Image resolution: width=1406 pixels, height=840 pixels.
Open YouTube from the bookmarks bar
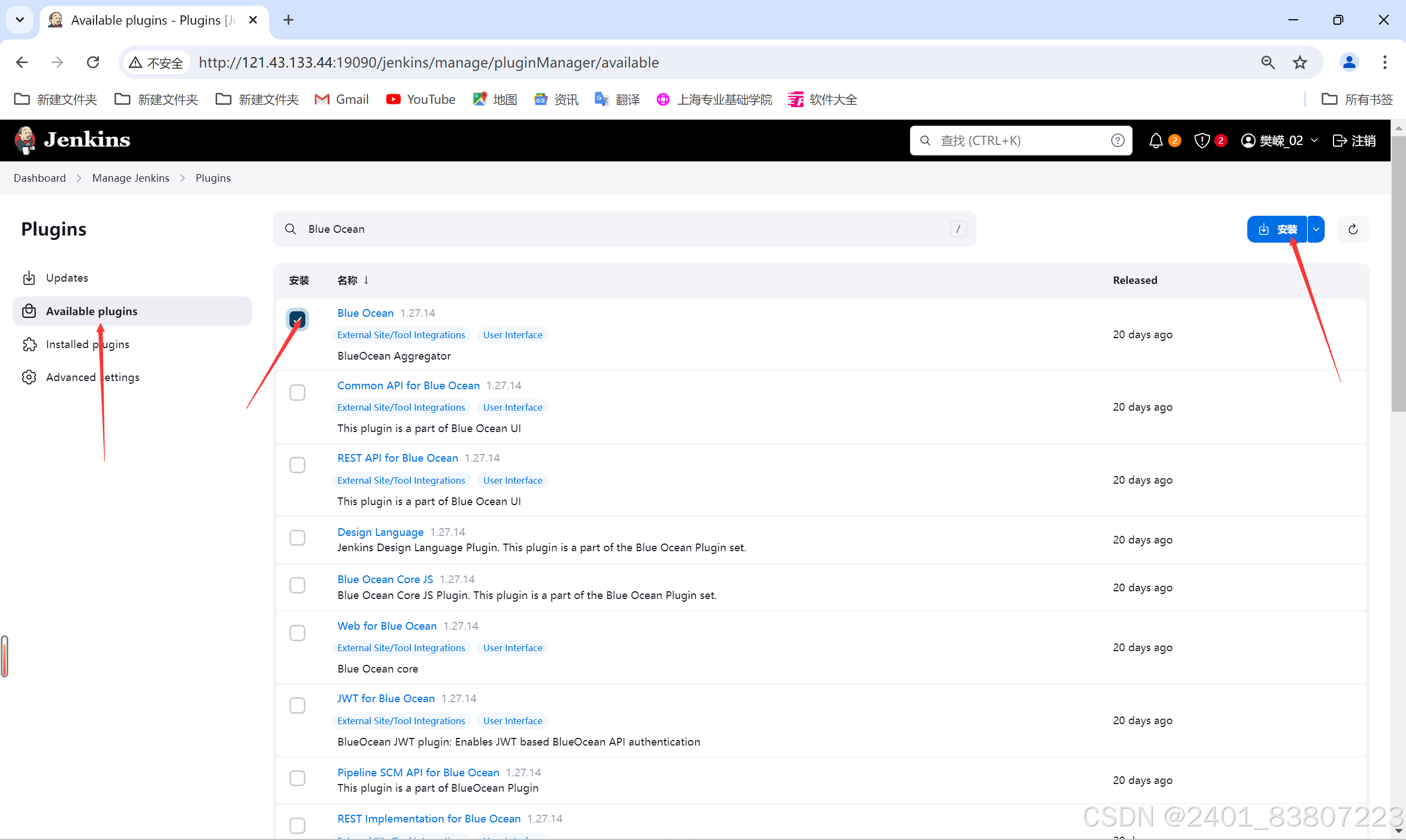(x=420, y=99)
